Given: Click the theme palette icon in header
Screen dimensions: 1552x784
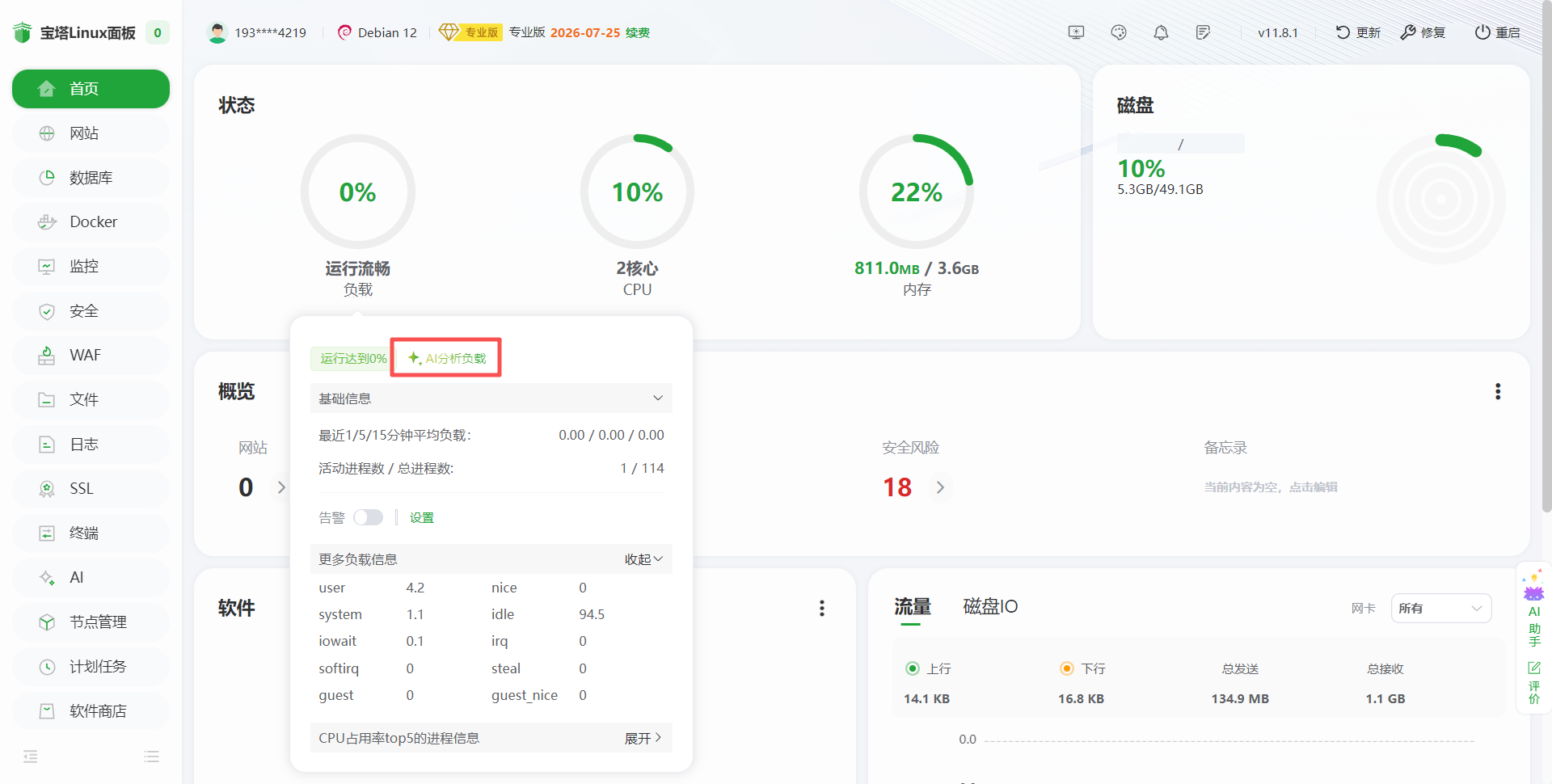Looking at the screenshot, I should (x=1119, y=32).
